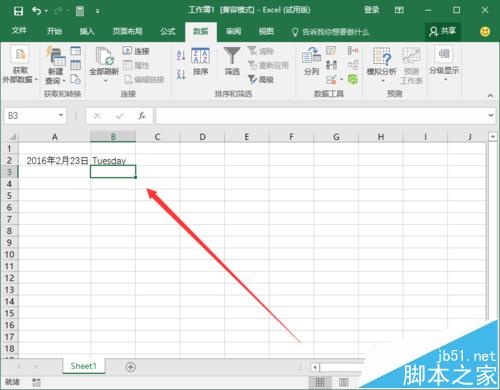The height and width of the screenshot is (390, 500).
Task: Sort ascending with A-Z icon
Action: pos(181,55)
